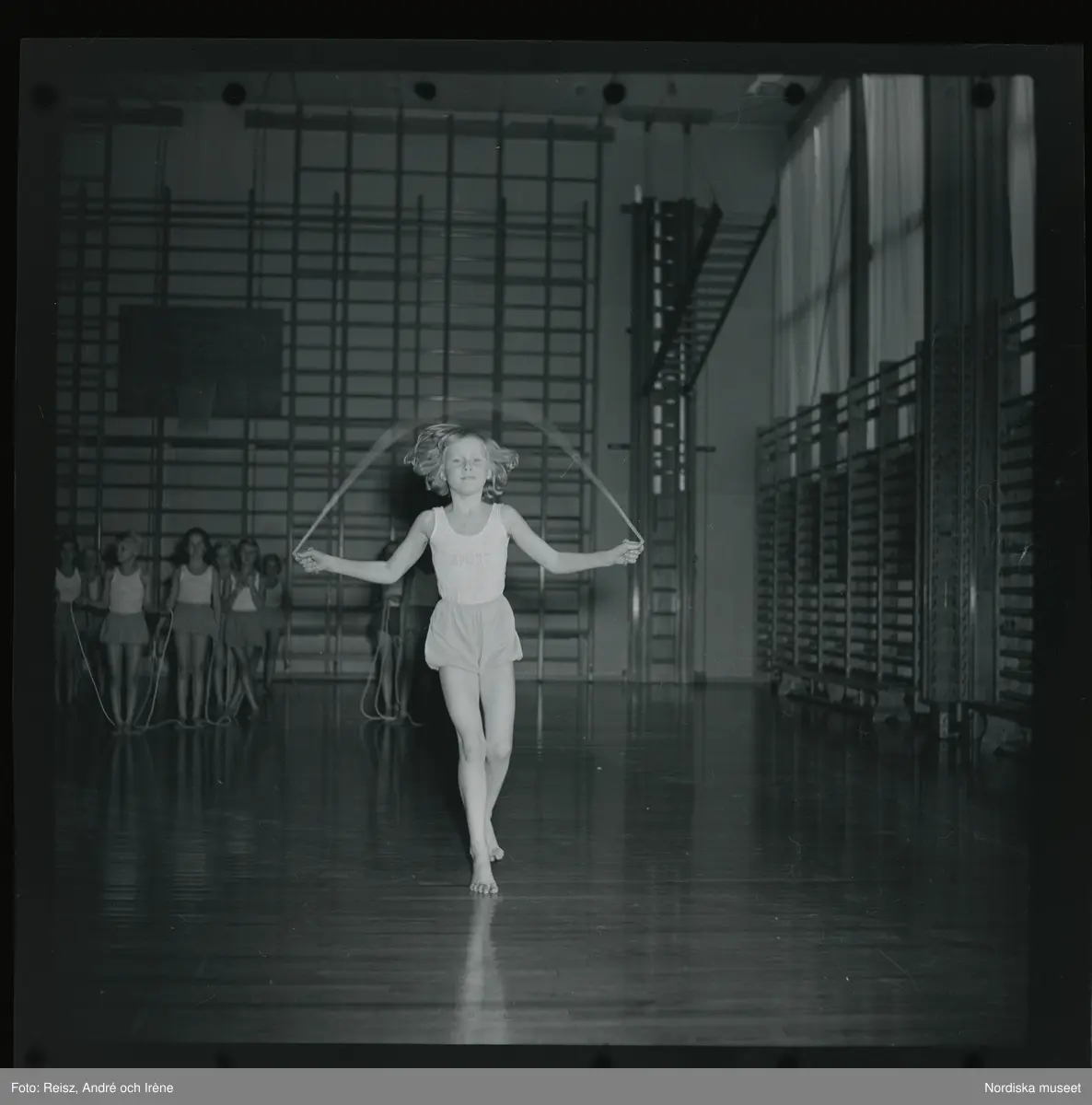Click the jump rope handle in her right-side hand
The height and width of the screenshot is (1105, 1092).
pos(631,552)
